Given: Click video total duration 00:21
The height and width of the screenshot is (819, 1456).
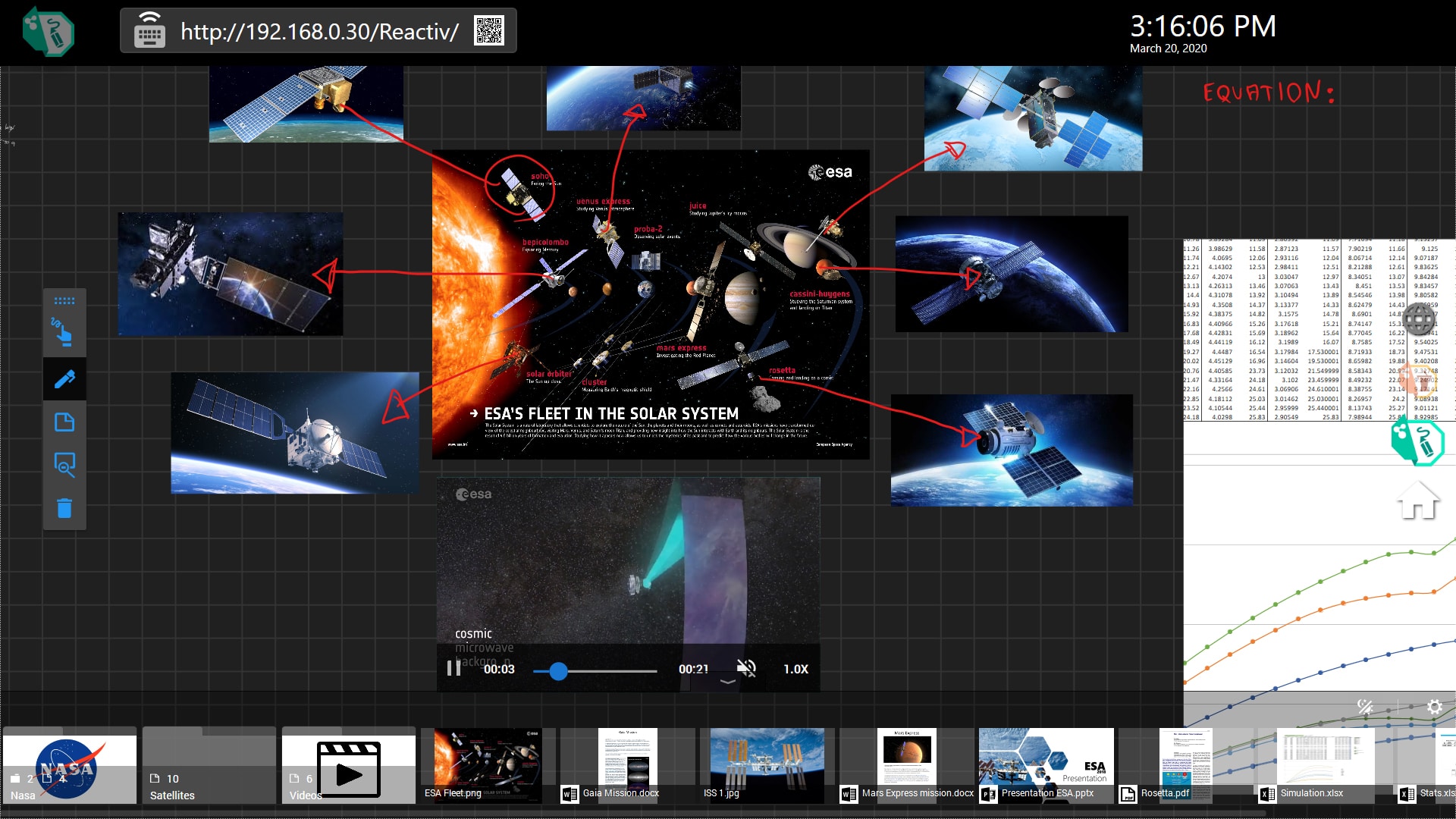Looking at the screenshot, I should point(693,669).
